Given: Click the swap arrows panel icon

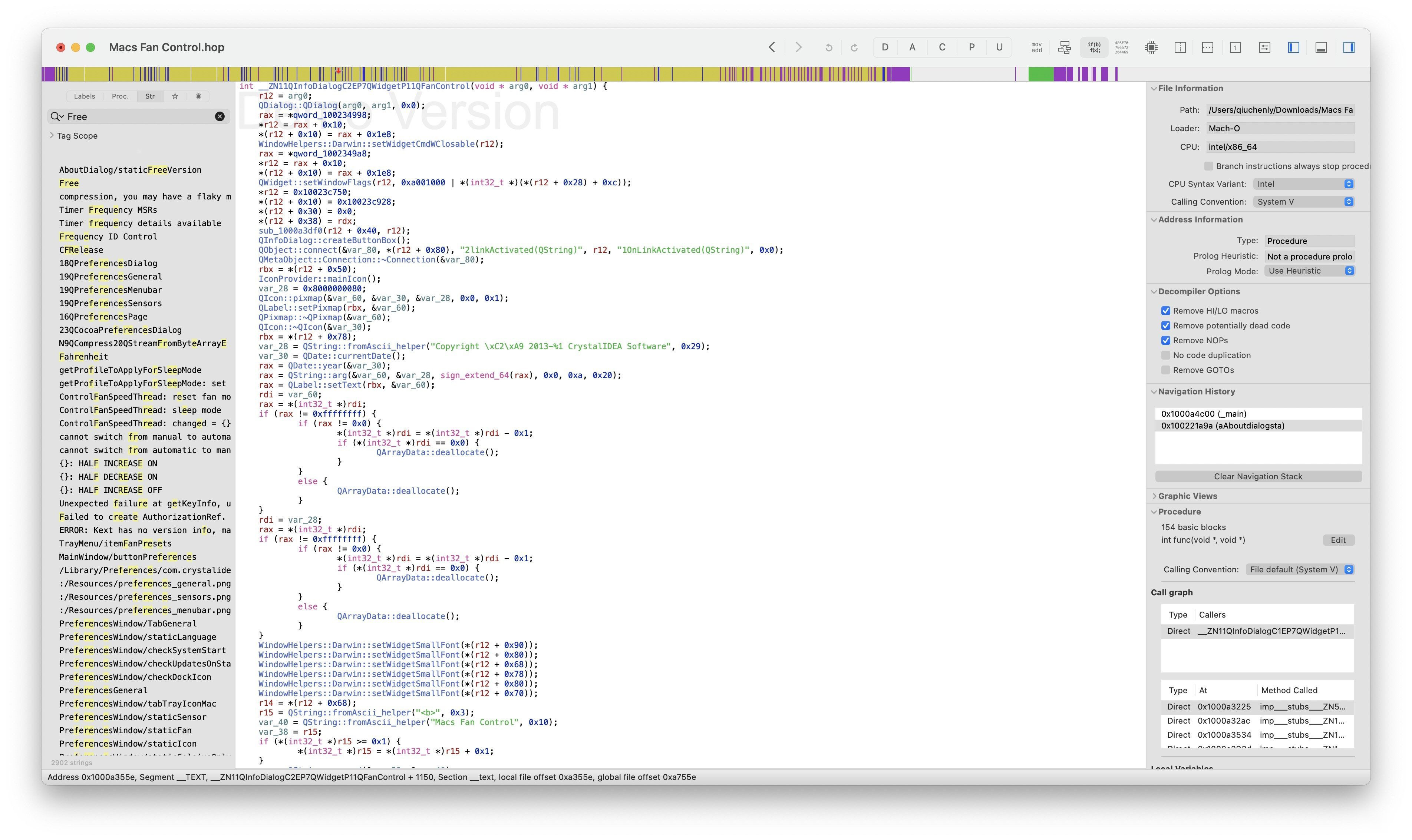Looking at the screenshot, I should click(x=1265, y=47).
